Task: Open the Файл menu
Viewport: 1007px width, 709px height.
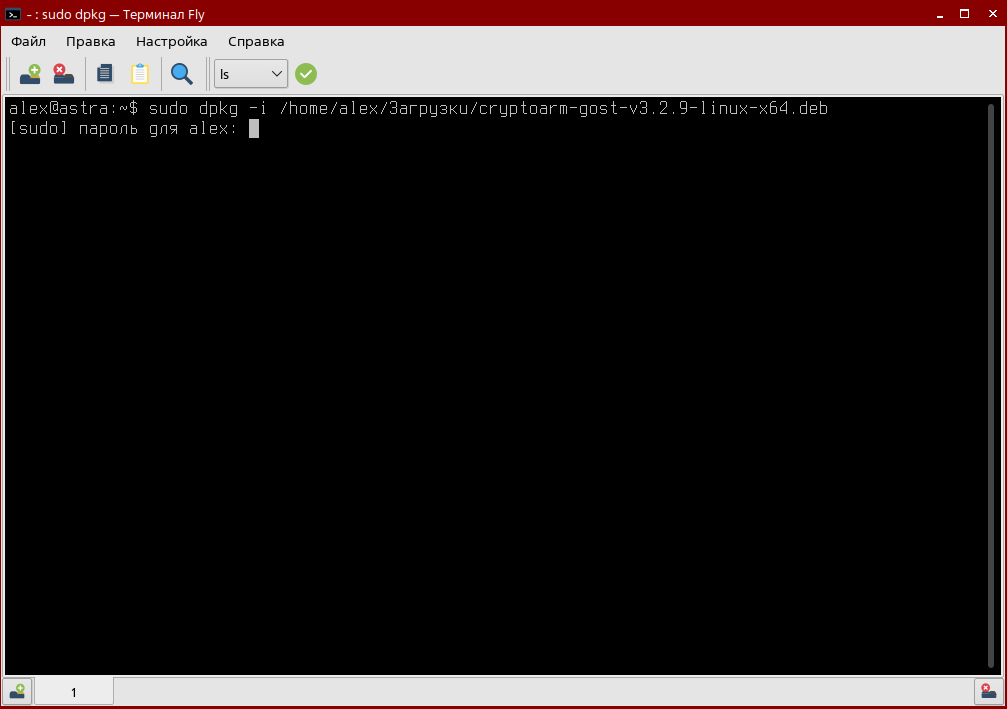Action: (x=28, y=41)
